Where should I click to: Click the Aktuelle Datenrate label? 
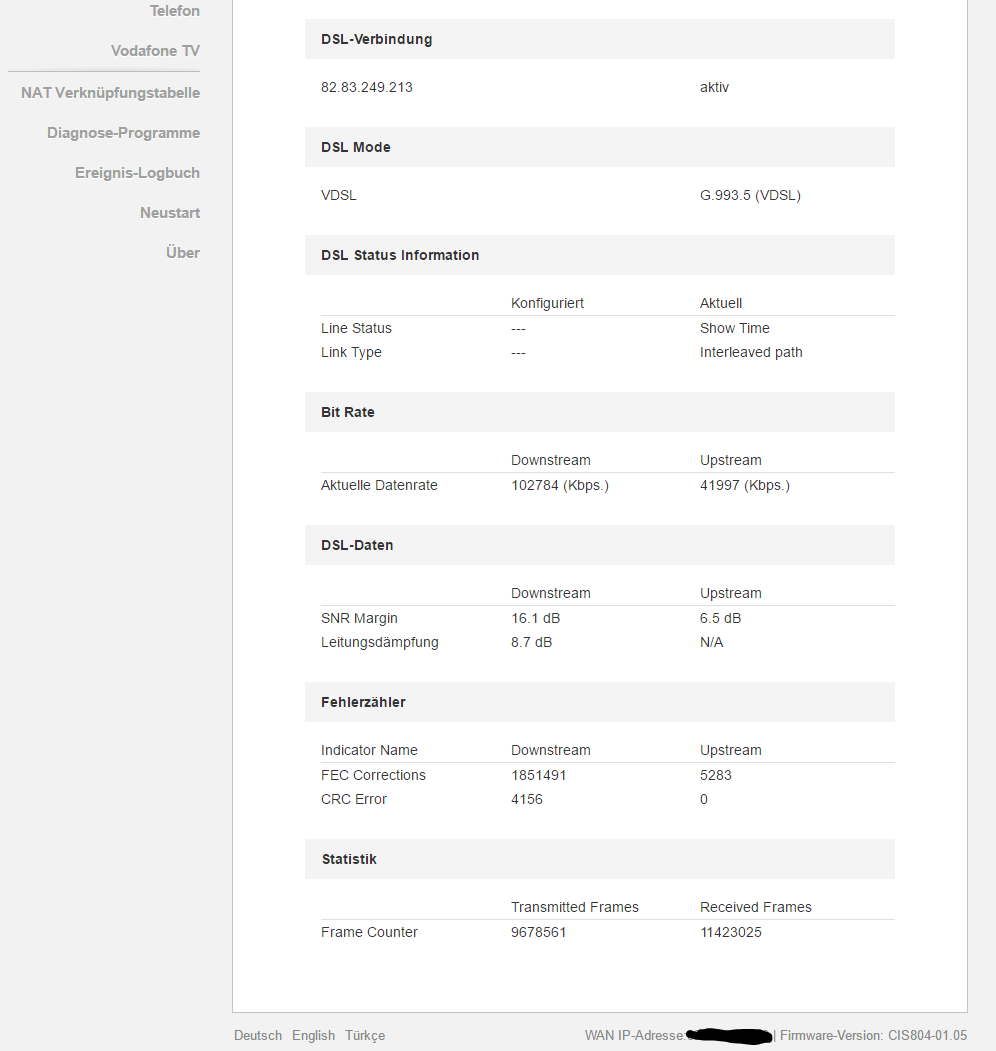379,485
